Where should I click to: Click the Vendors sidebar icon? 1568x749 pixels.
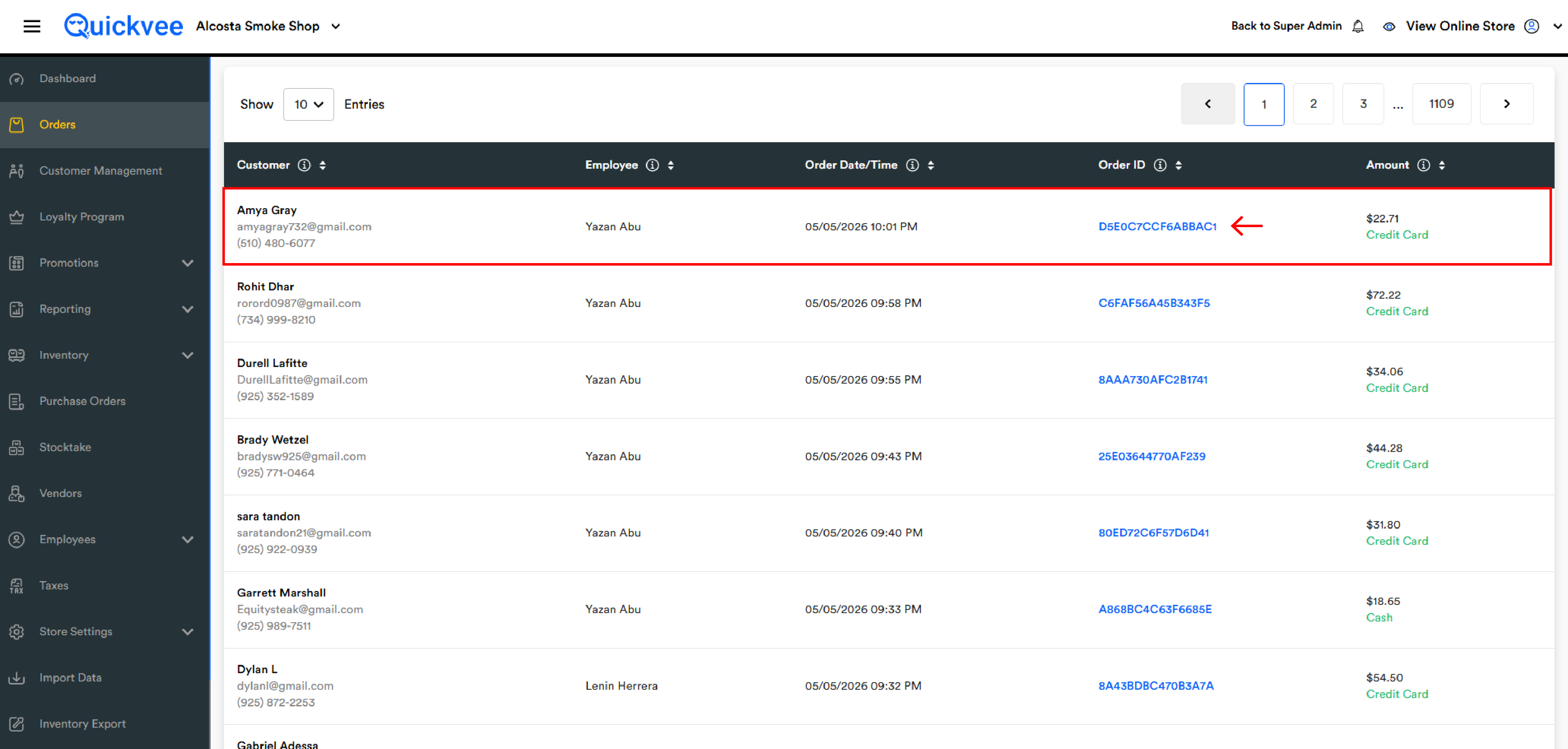(17, 493)
